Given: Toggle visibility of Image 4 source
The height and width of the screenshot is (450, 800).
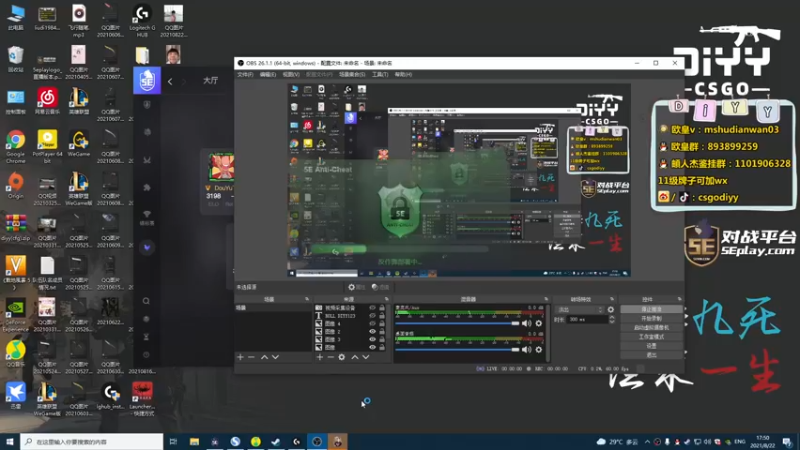Looking at the screenshot, I should pos(372,323).
